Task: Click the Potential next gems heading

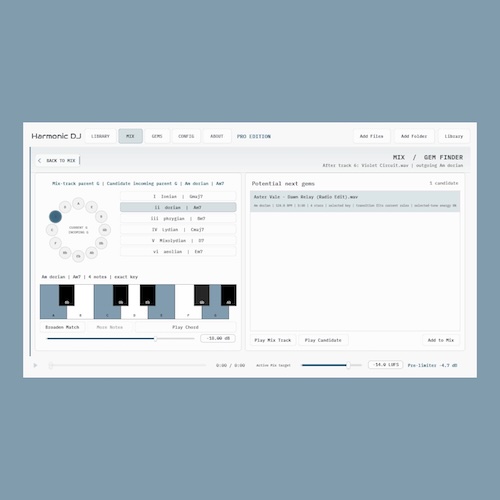Action: [283, 184]
